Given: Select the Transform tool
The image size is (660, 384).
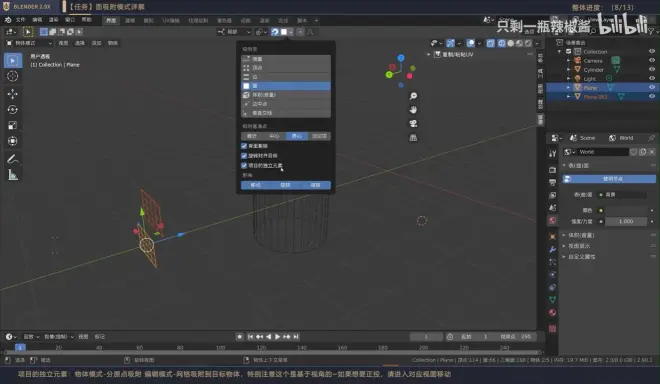Looking at the screenshot, I should [13, 141].
